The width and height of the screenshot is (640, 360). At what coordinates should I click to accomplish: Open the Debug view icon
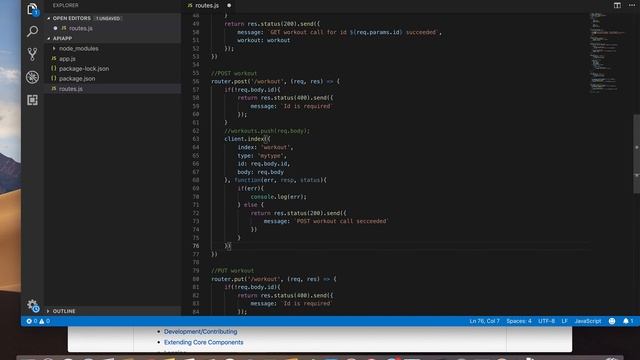(x=32, y=77)
